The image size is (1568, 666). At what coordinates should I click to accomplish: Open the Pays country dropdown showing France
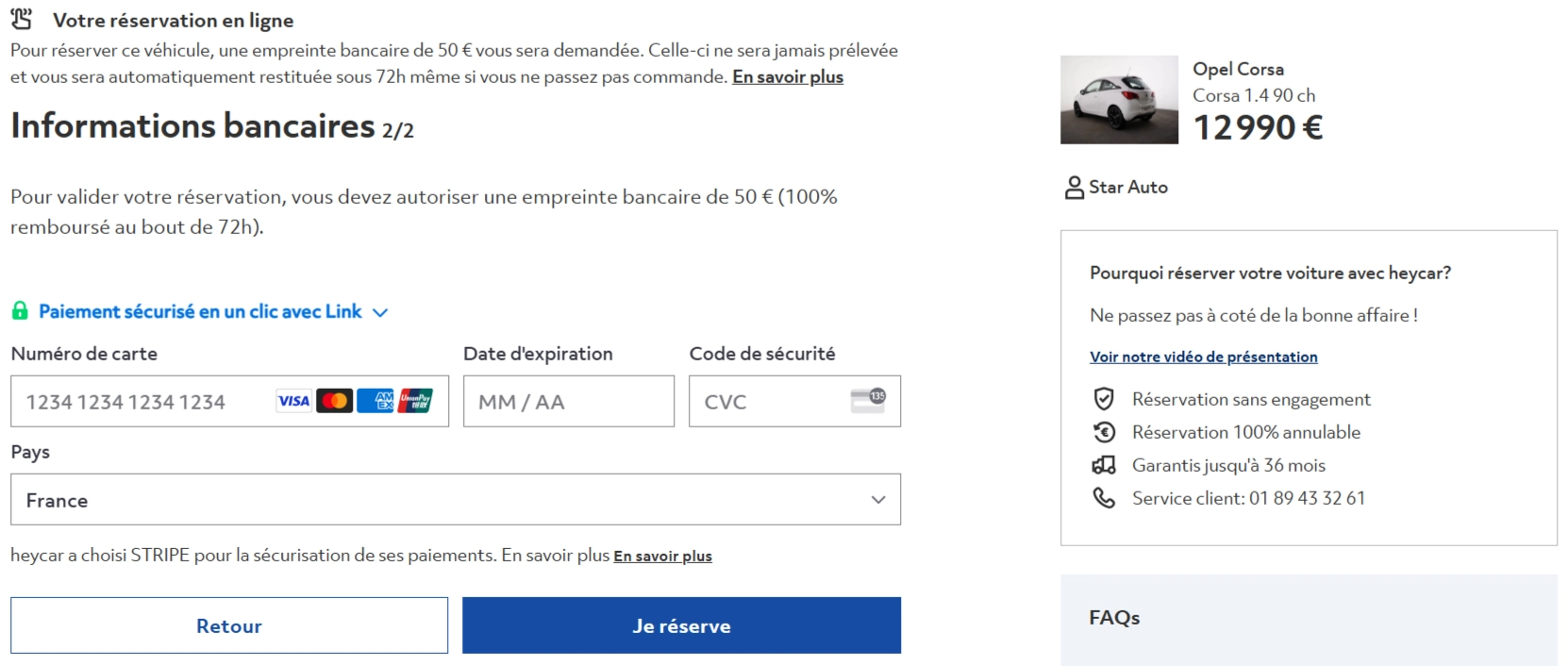tap(456, 499)
